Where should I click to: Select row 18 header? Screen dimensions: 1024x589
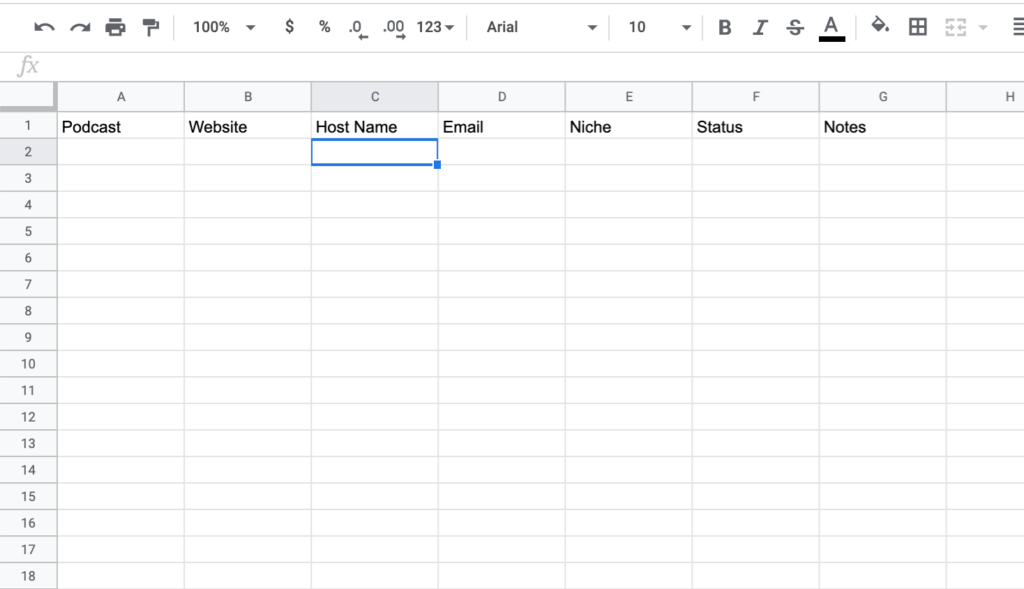tap(28, 576)
